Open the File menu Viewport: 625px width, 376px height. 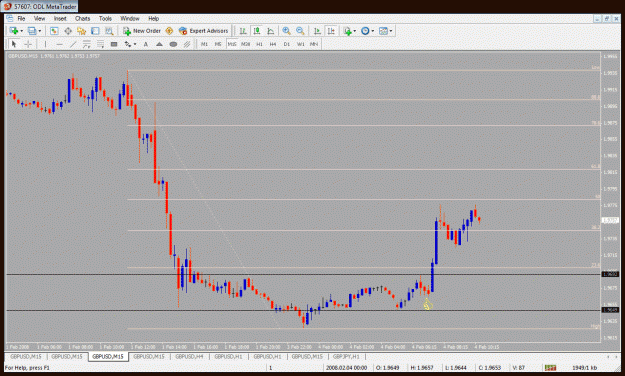(x=21, y=18)
